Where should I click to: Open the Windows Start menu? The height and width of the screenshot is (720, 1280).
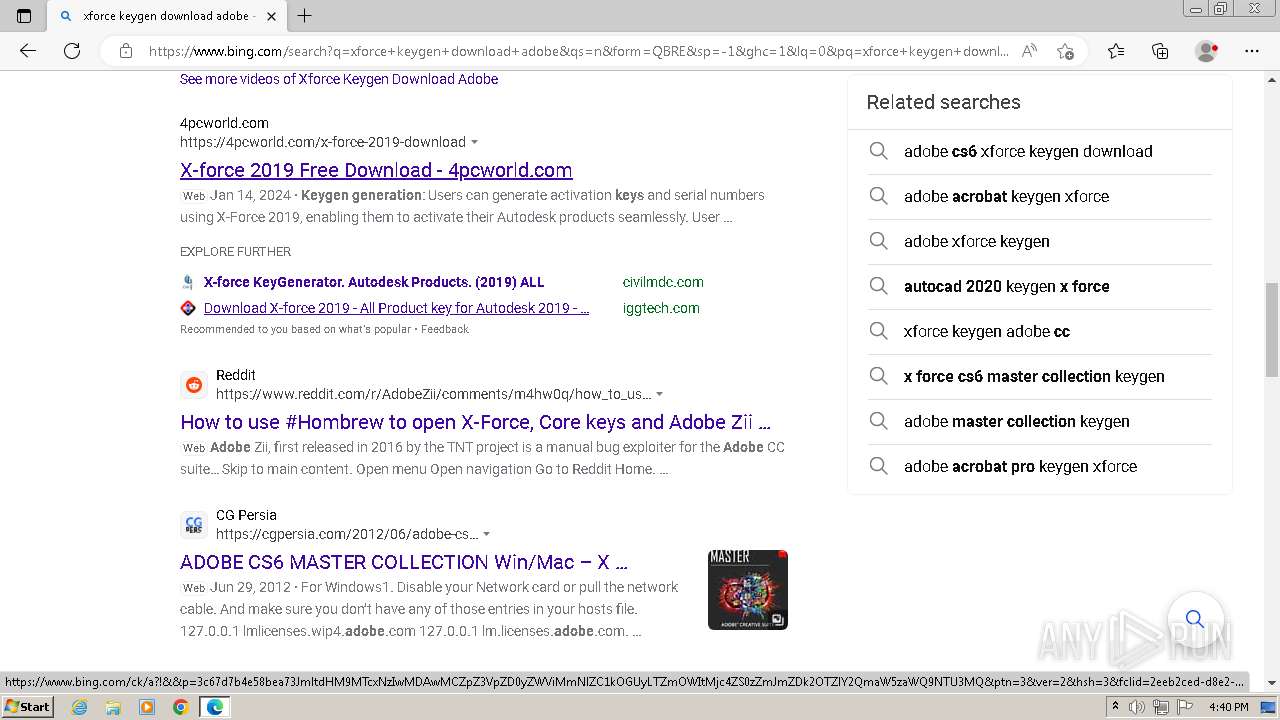click(x=28, y=707)
